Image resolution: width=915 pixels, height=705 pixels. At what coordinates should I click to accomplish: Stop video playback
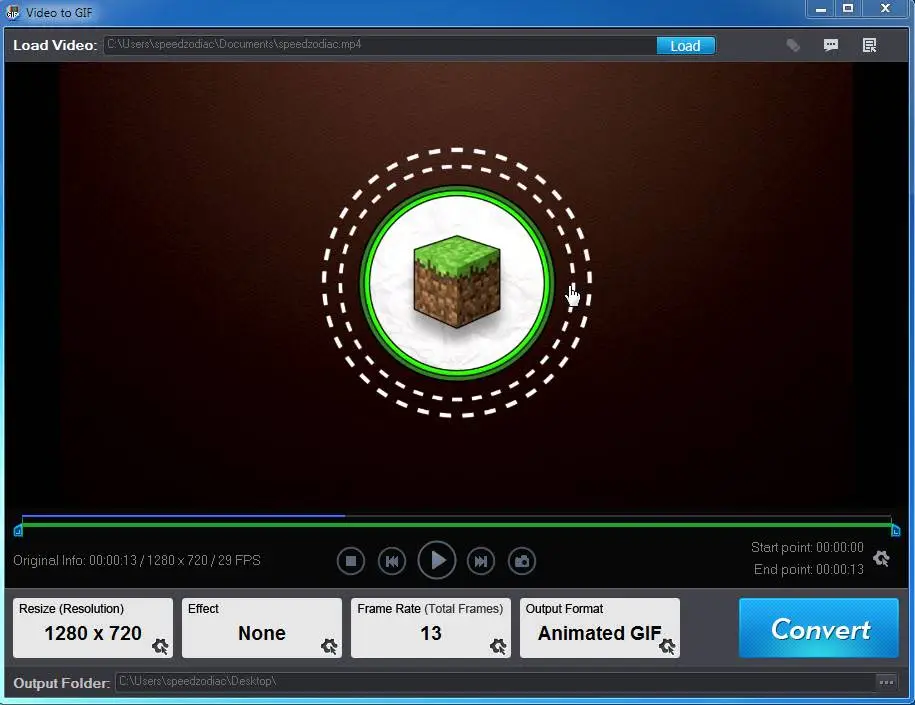[x=351, y=561]
